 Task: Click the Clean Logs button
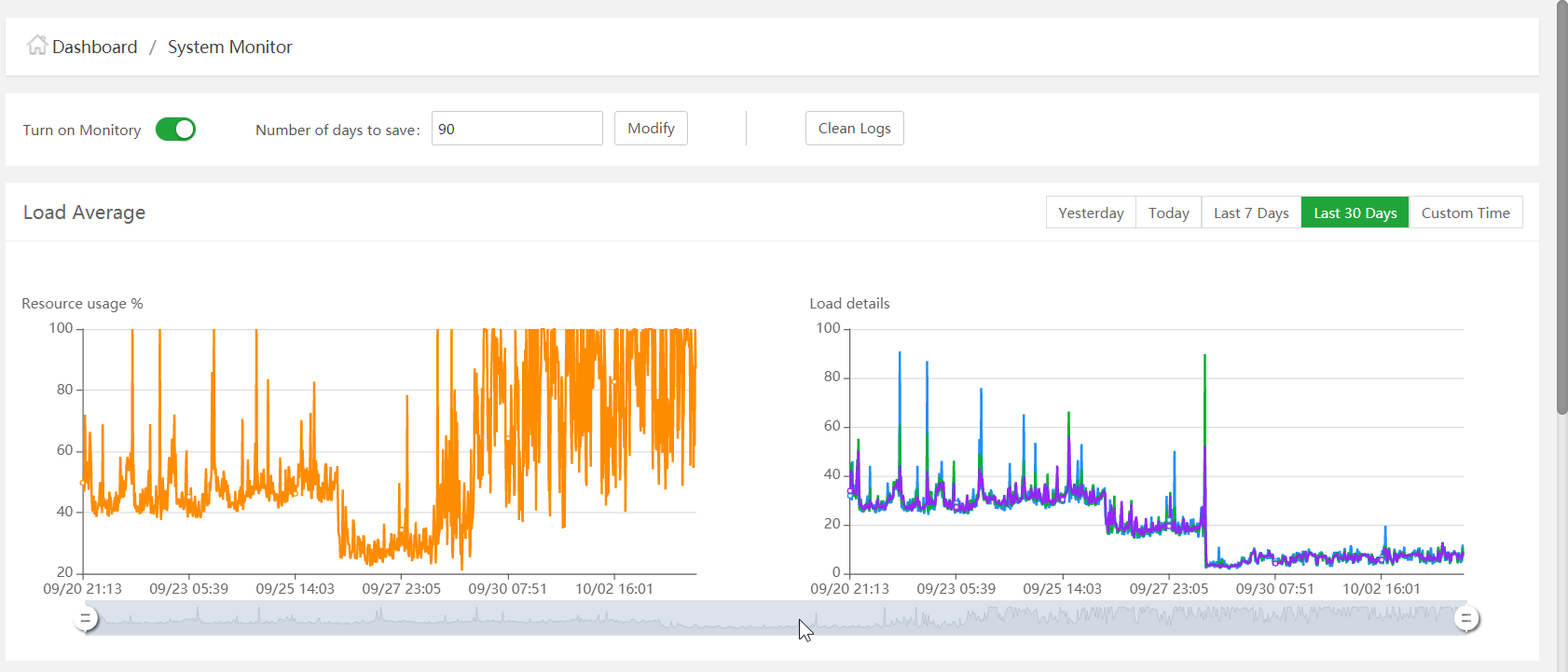click(x=854, y=129)
